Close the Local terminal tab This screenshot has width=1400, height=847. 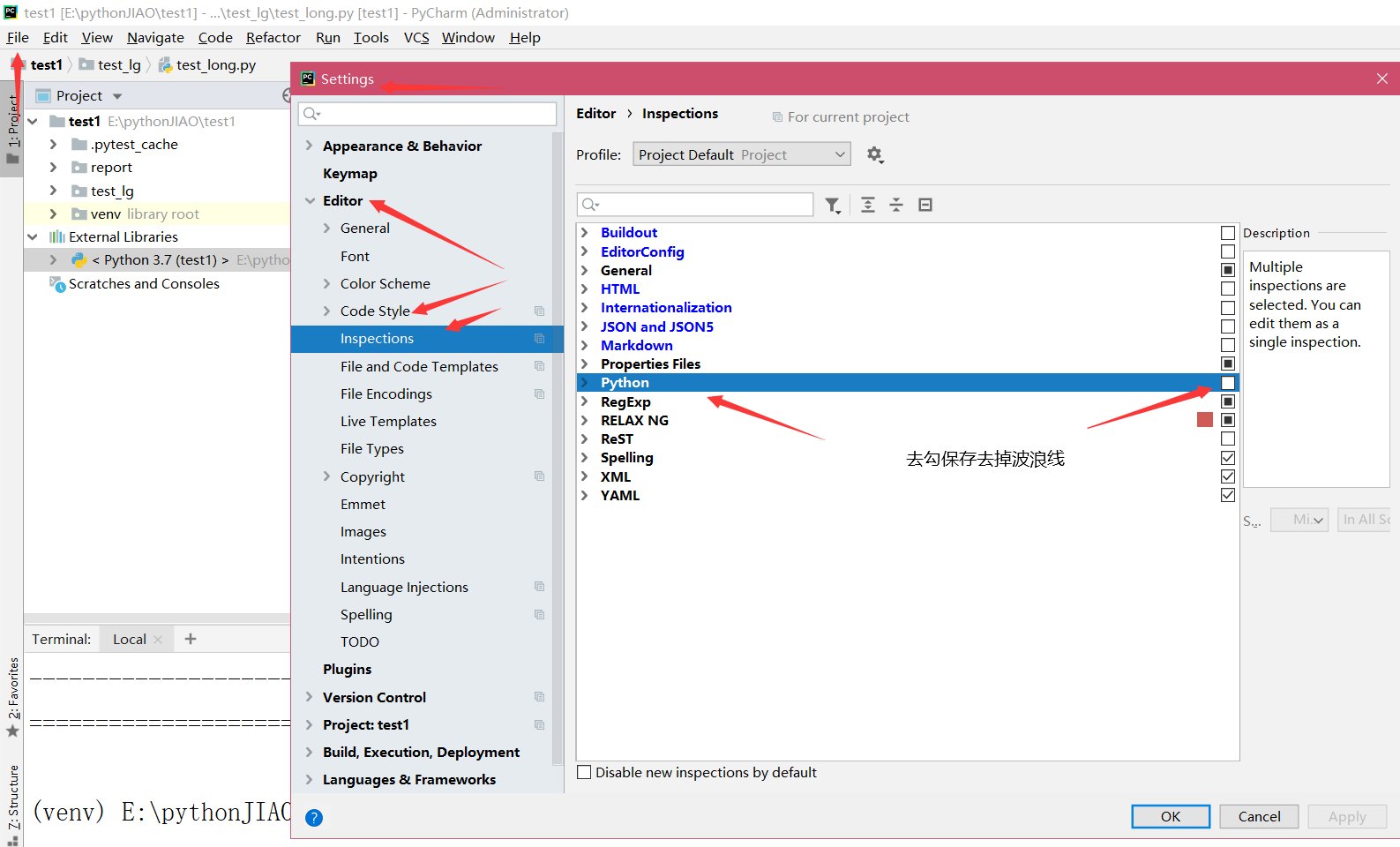158,640
